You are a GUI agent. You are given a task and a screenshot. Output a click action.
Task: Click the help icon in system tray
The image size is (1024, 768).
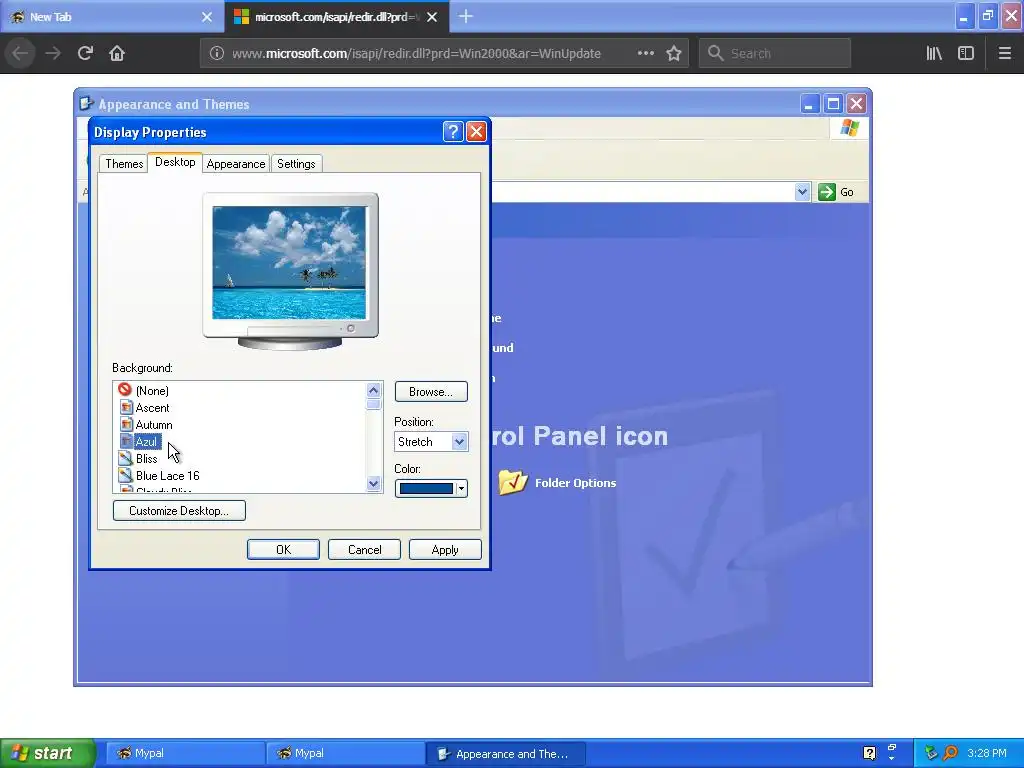[x=869, y=753]
